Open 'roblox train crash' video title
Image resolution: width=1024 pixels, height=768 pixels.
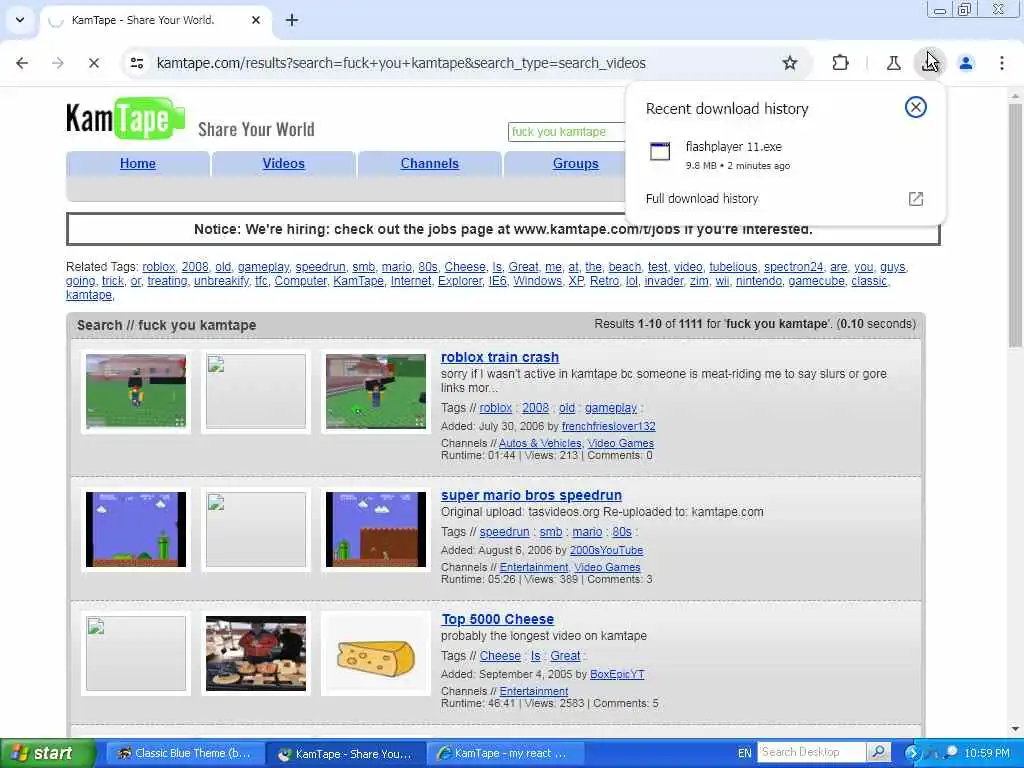pyautogui.click(x=500, y=357)
